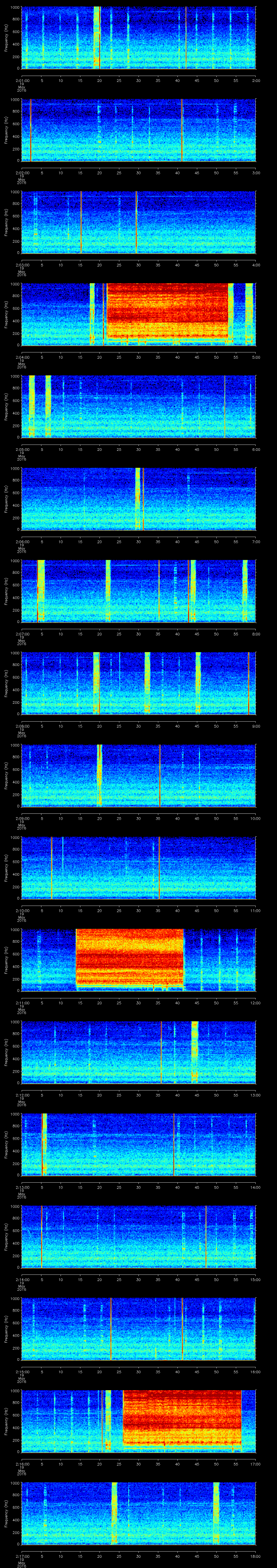Click the 2:01:00 start time label
277x1568 pixels.
coord(22,80)
